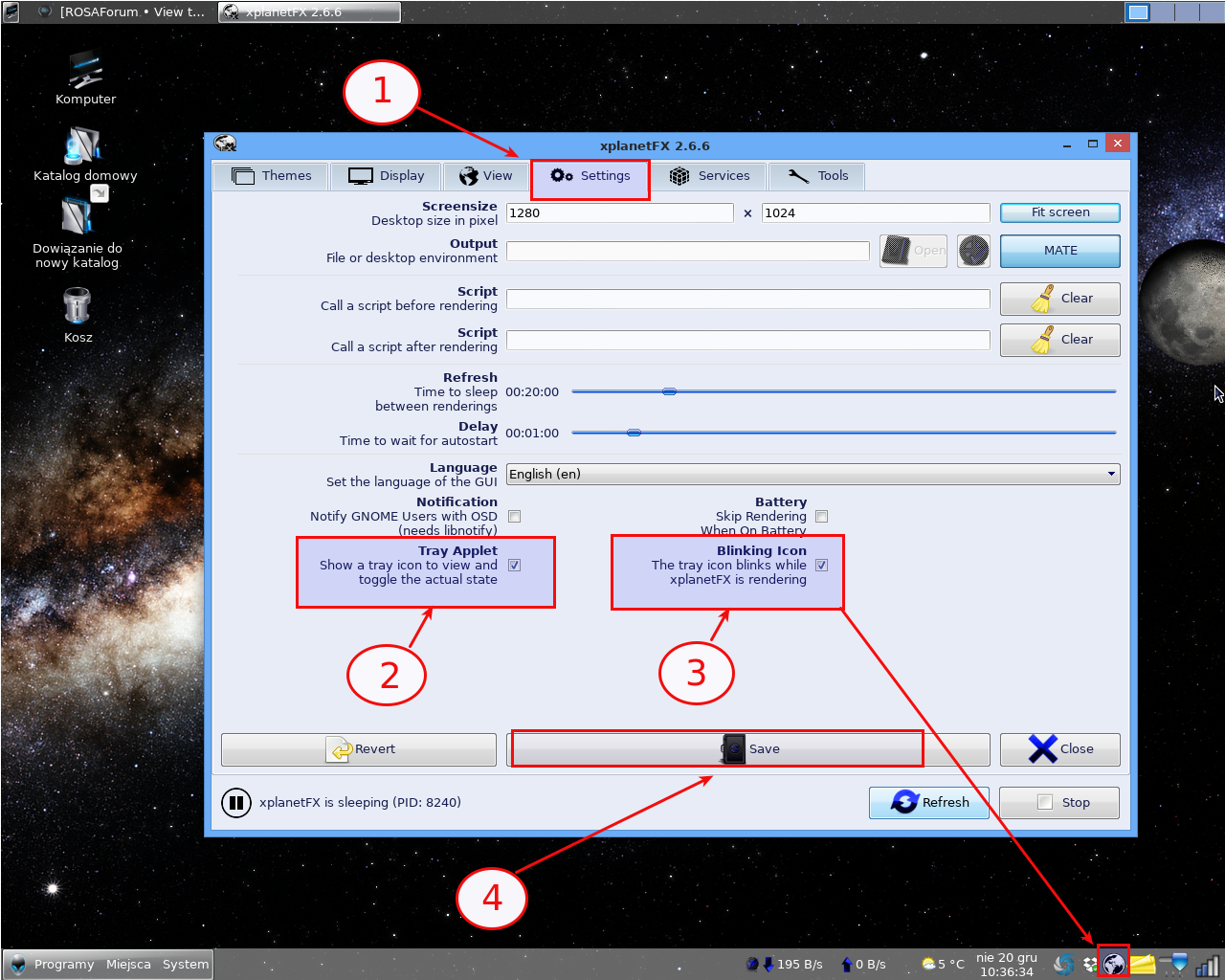Click the screen height field showing 1024
Image resolution: width=1225 pixels, height=980 pixels.
pyautogui.click(x=876, y=212)
